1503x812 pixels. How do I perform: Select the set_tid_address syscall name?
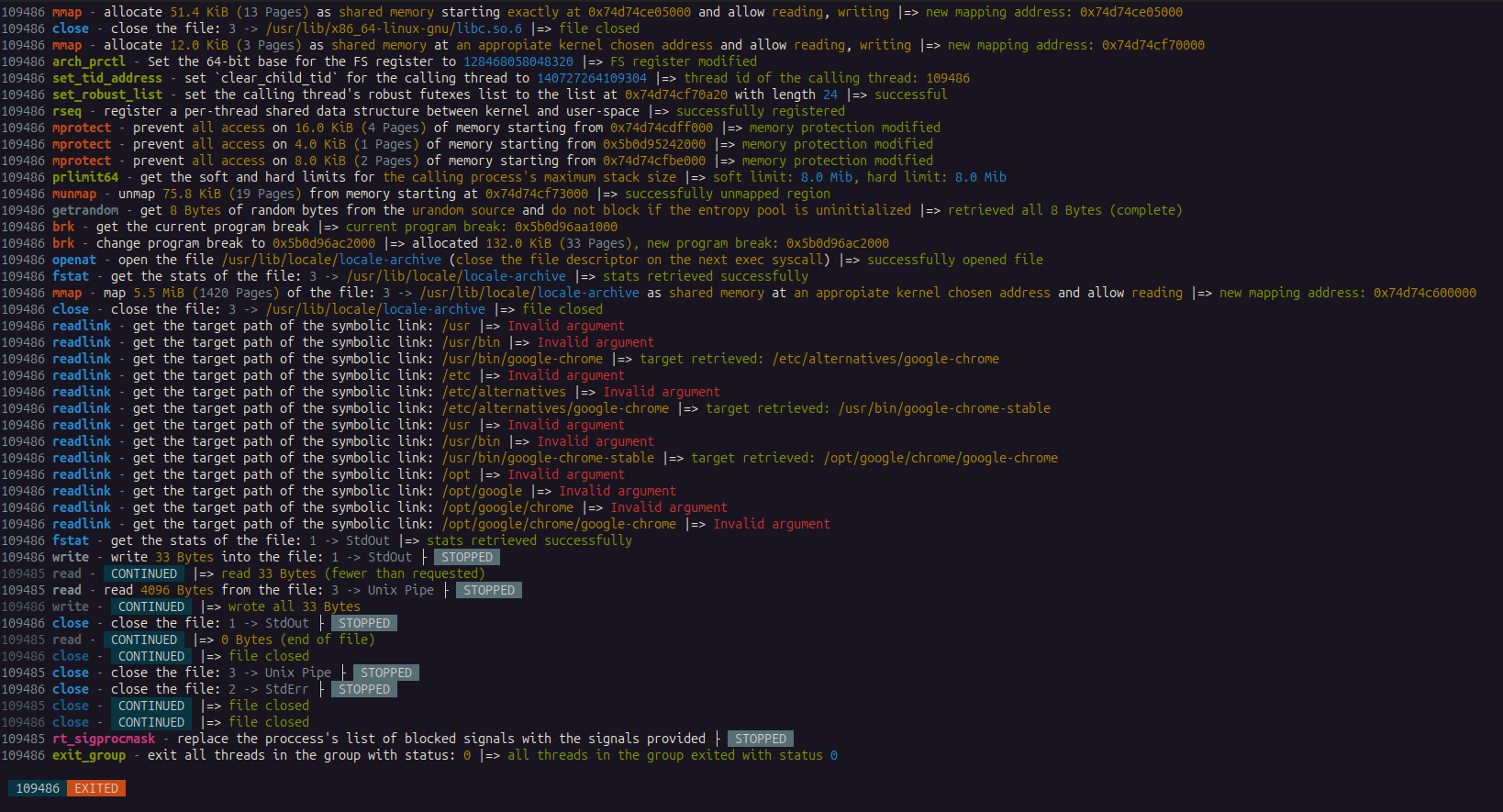[x=107, y=78]
